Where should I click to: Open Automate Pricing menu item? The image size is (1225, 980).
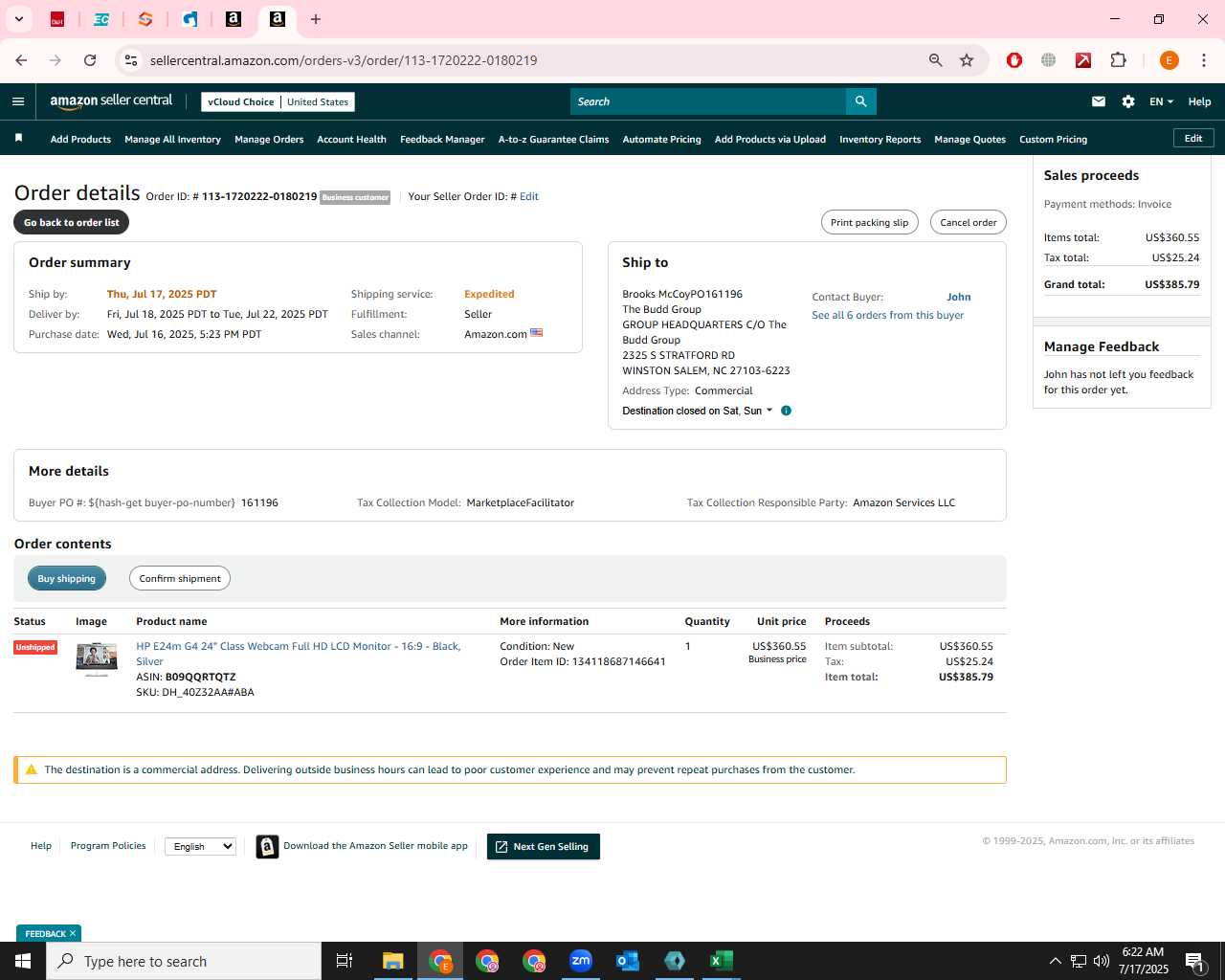tap(661, 139)
